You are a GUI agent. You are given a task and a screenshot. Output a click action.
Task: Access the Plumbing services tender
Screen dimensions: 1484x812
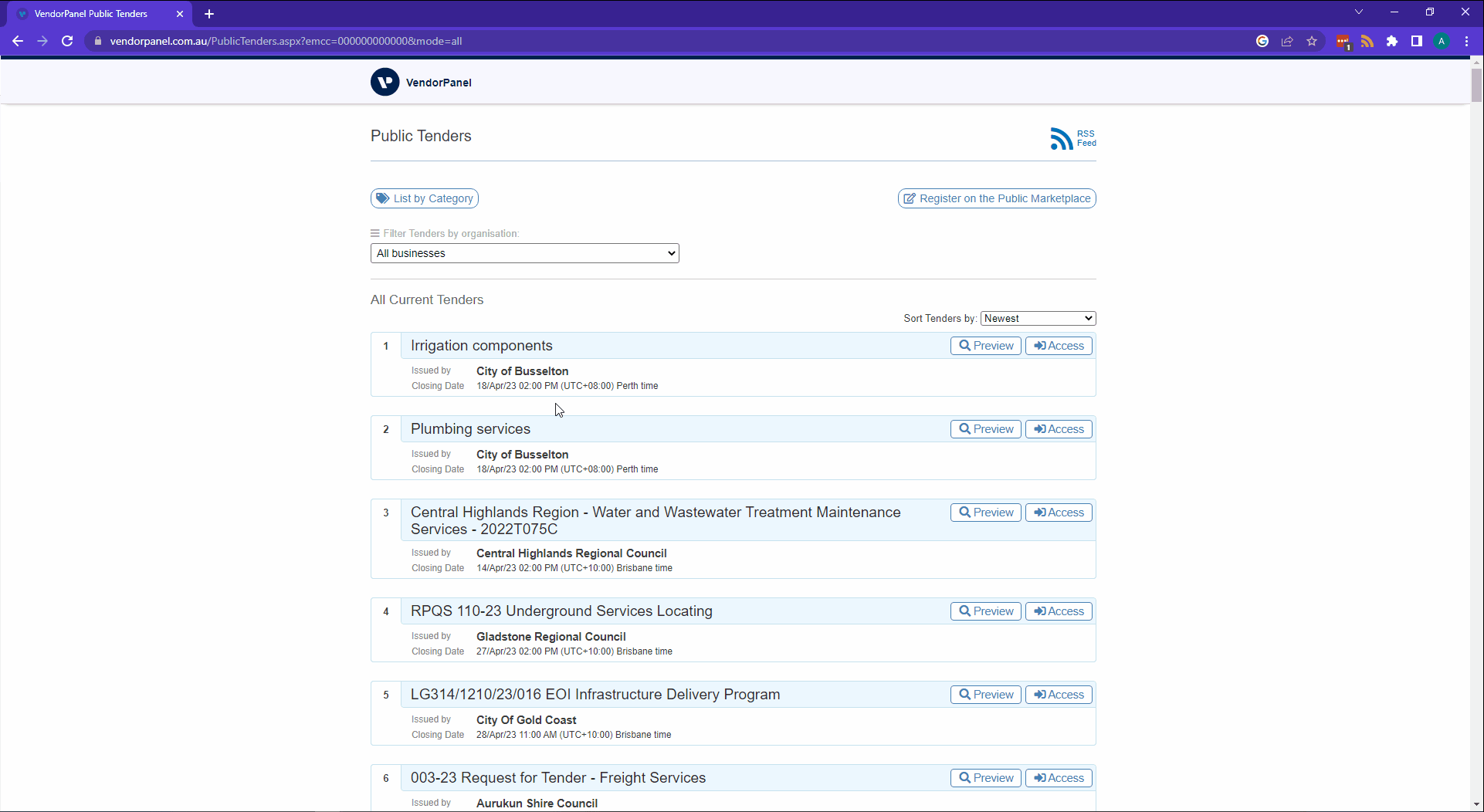pos(1059,429)
